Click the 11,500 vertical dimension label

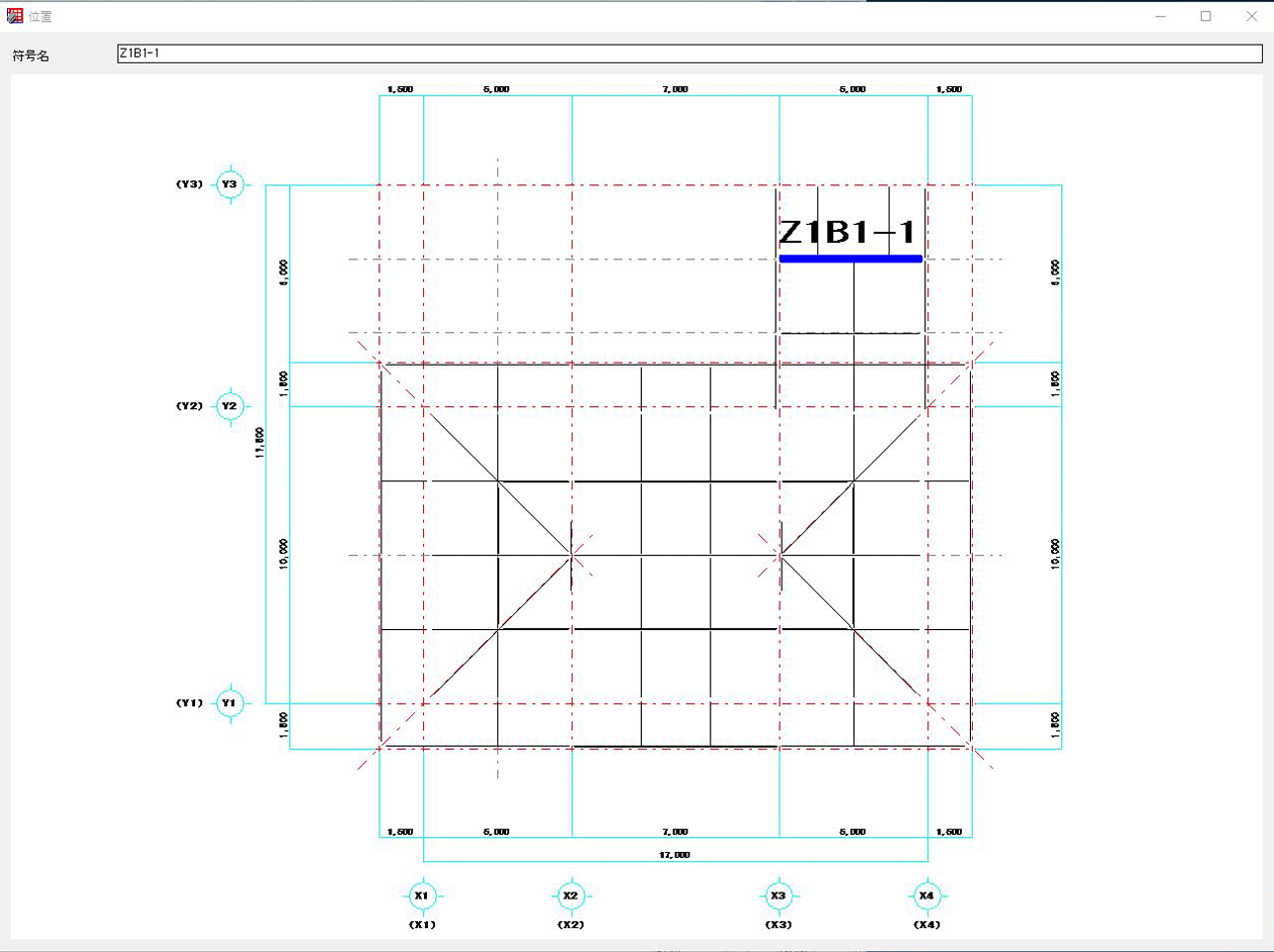[x=261, y=442]
